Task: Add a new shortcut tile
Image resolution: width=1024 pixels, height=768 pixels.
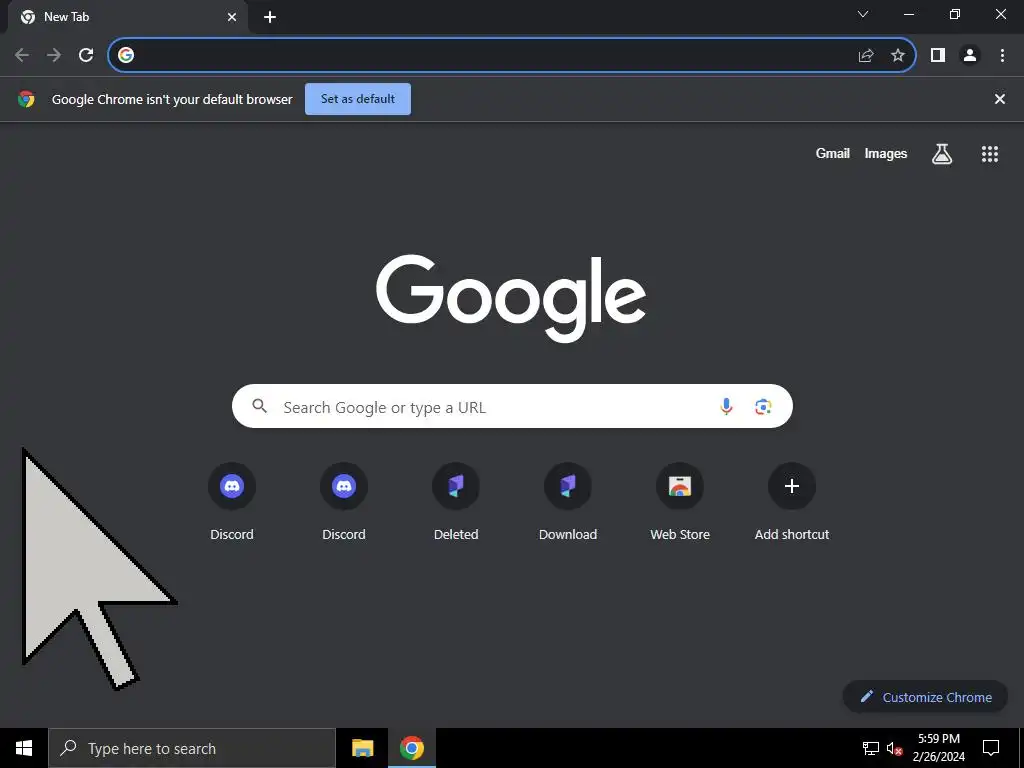Action: (x=792, y=502)
